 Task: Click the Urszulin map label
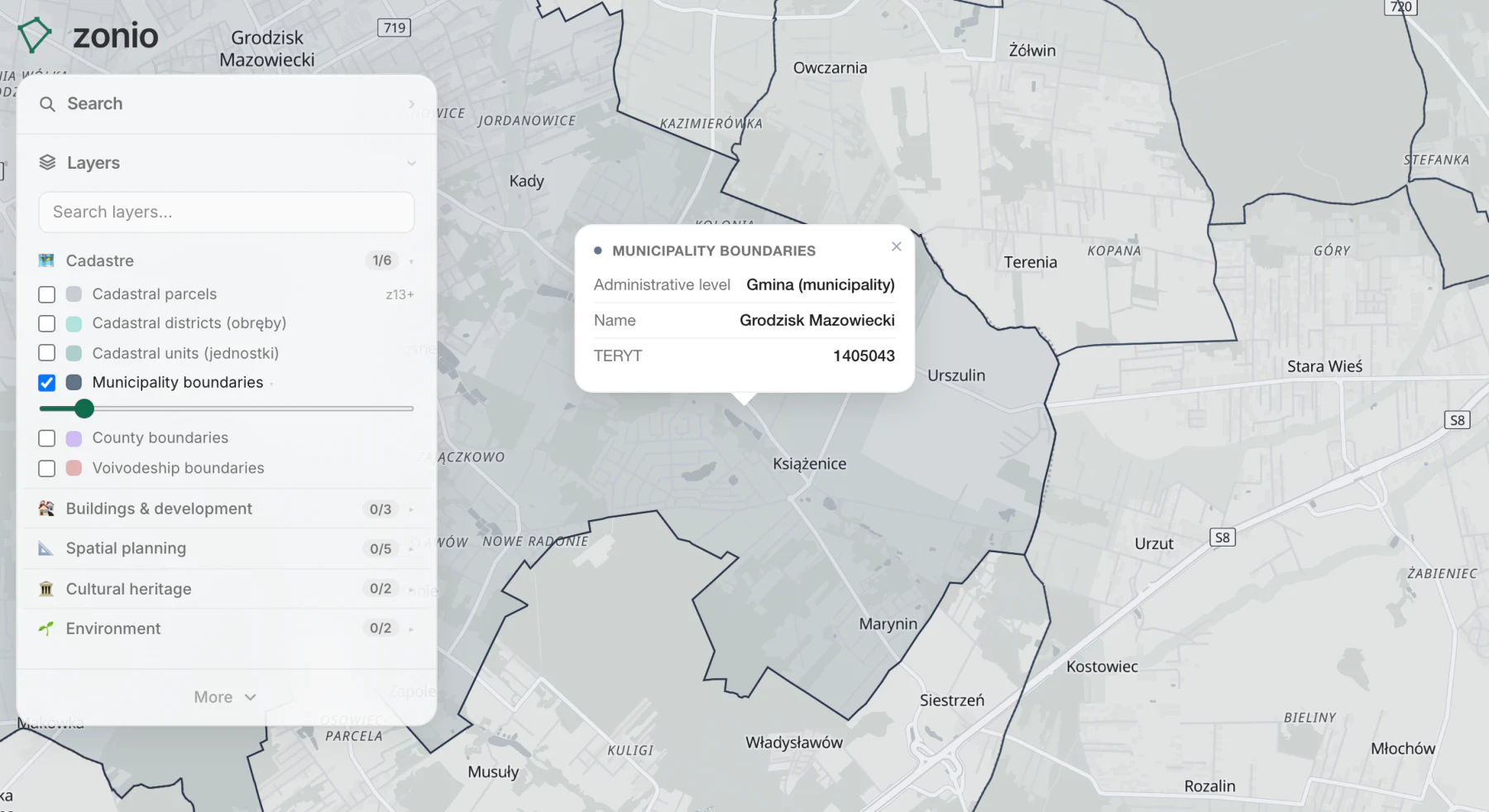point(956,375)
